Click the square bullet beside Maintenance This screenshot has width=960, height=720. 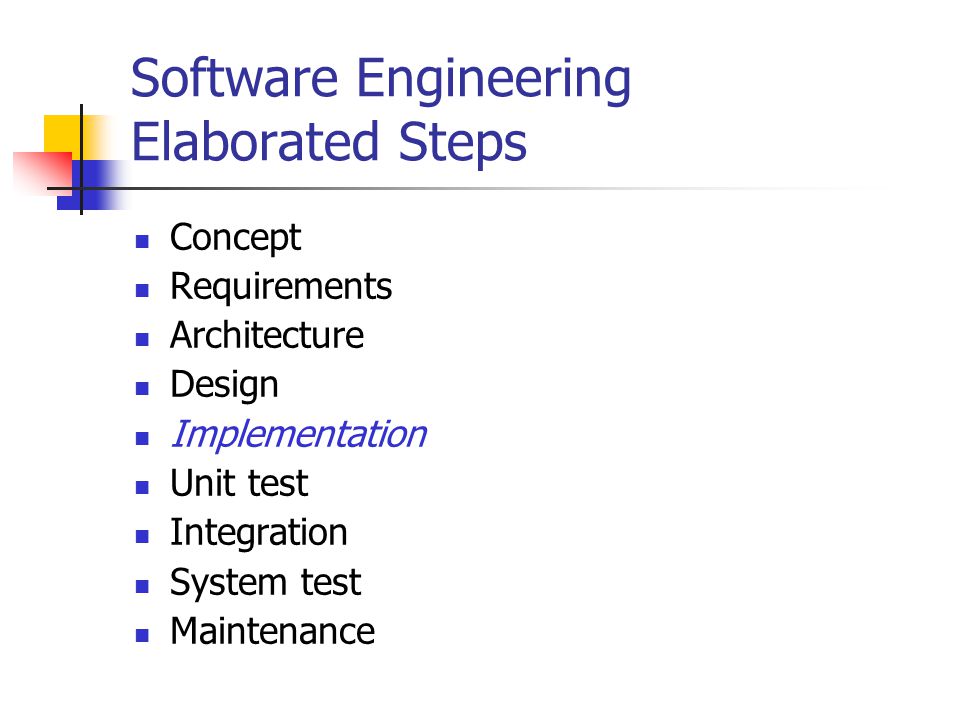click(142, 635)
